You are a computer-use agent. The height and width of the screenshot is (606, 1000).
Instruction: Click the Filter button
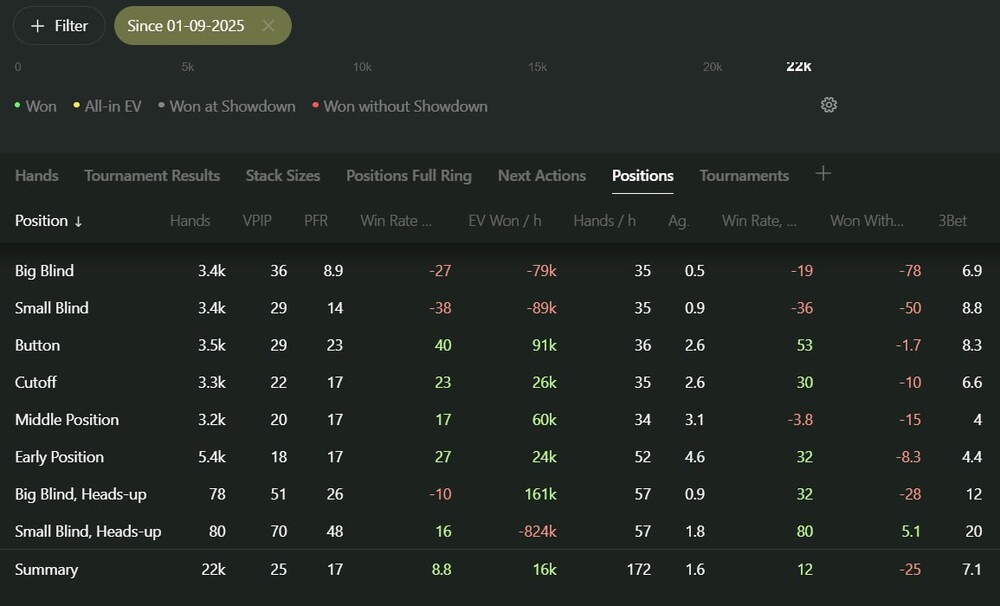(x=59, y=26)
